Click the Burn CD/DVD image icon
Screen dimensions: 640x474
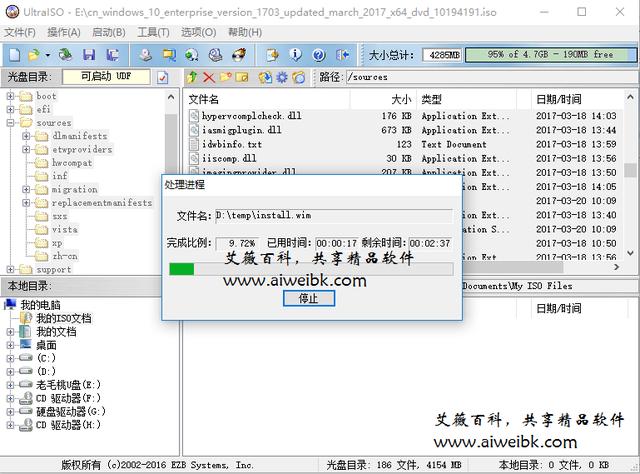[x=239, y=55]
